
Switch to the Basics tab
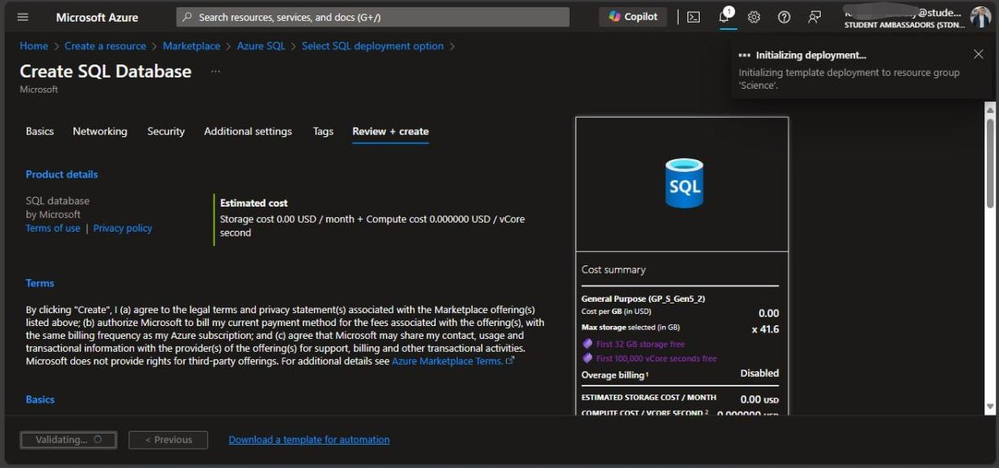pos(40,131)
